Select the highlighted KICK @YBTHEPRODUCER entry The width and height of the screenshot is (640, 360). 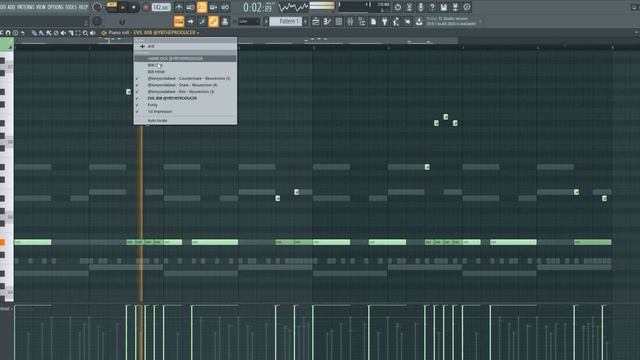point(185,58)
